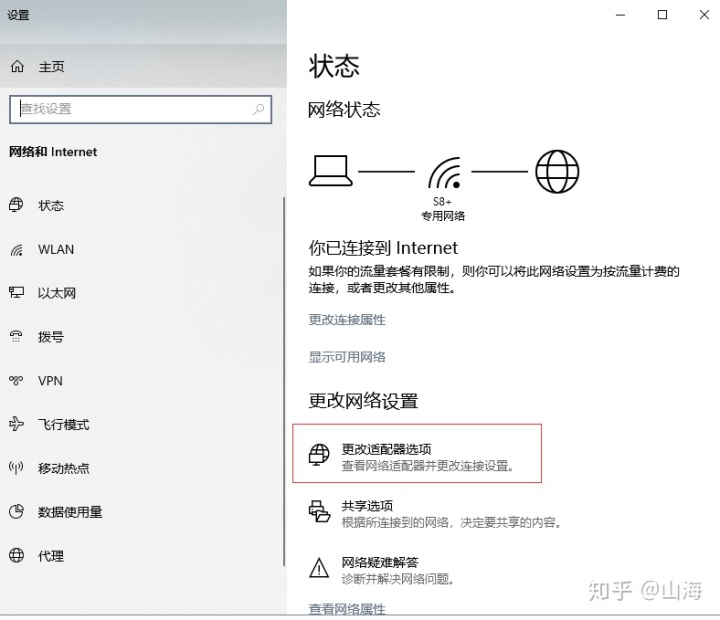720x620 pixels.
Task: Open 更改适配器选项
Action: (x=417, y=453)
